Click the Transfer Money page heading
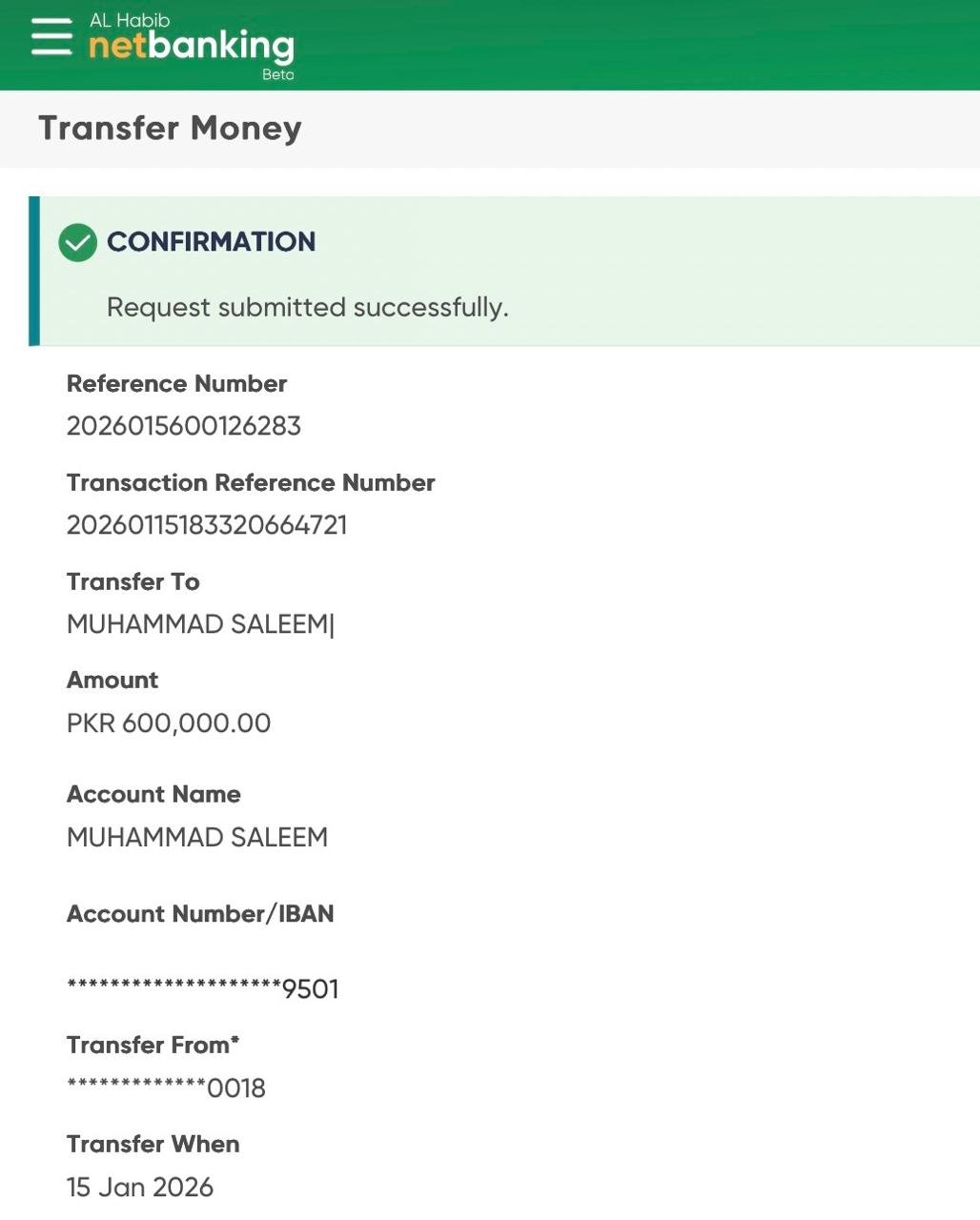980x1220 pixels. [170, 128]
